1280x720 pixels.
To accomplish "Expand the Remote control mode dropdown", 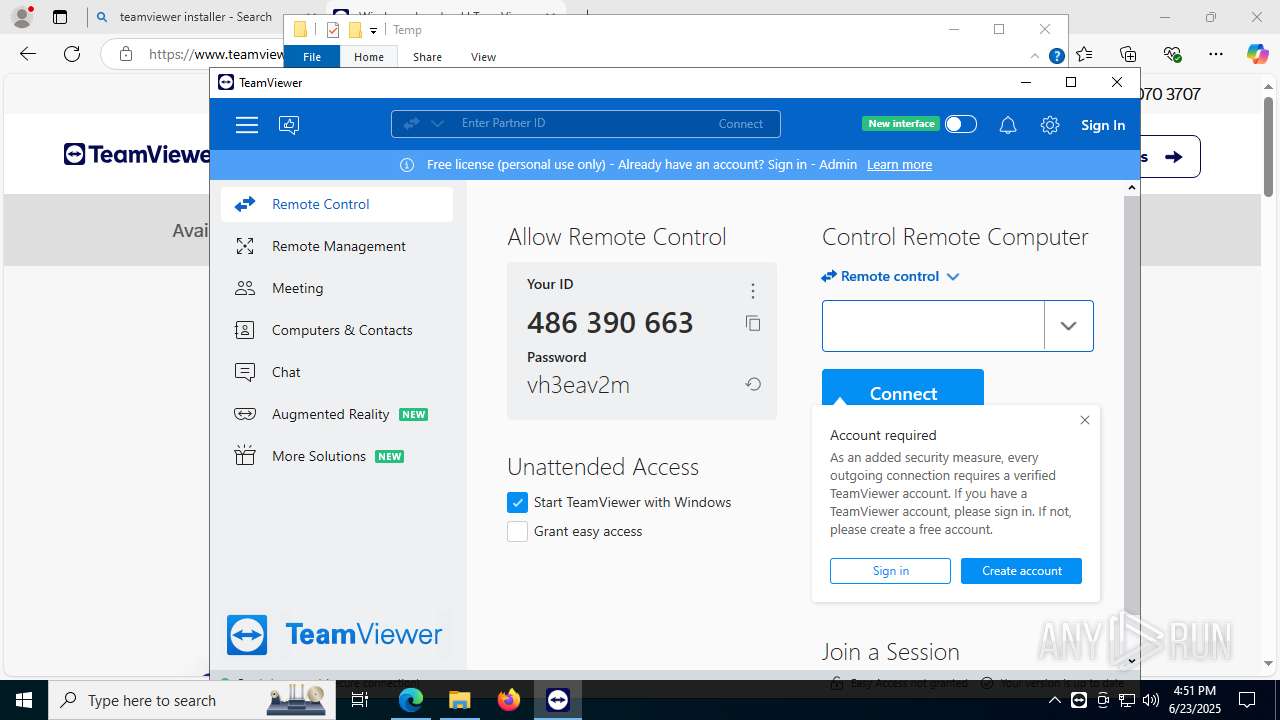I will [x=953, y=277].
